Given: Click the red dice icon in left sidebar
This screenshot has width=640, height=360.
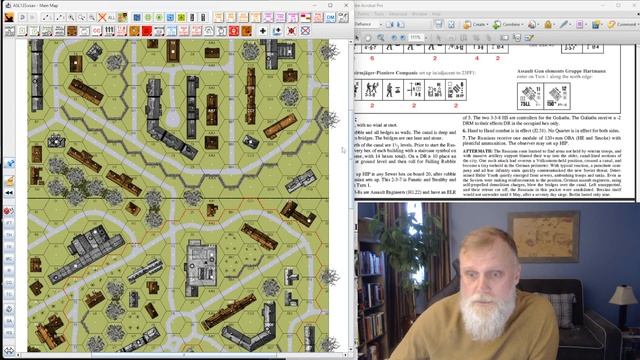Looking at the screenshot, I should tap(9, 211).
